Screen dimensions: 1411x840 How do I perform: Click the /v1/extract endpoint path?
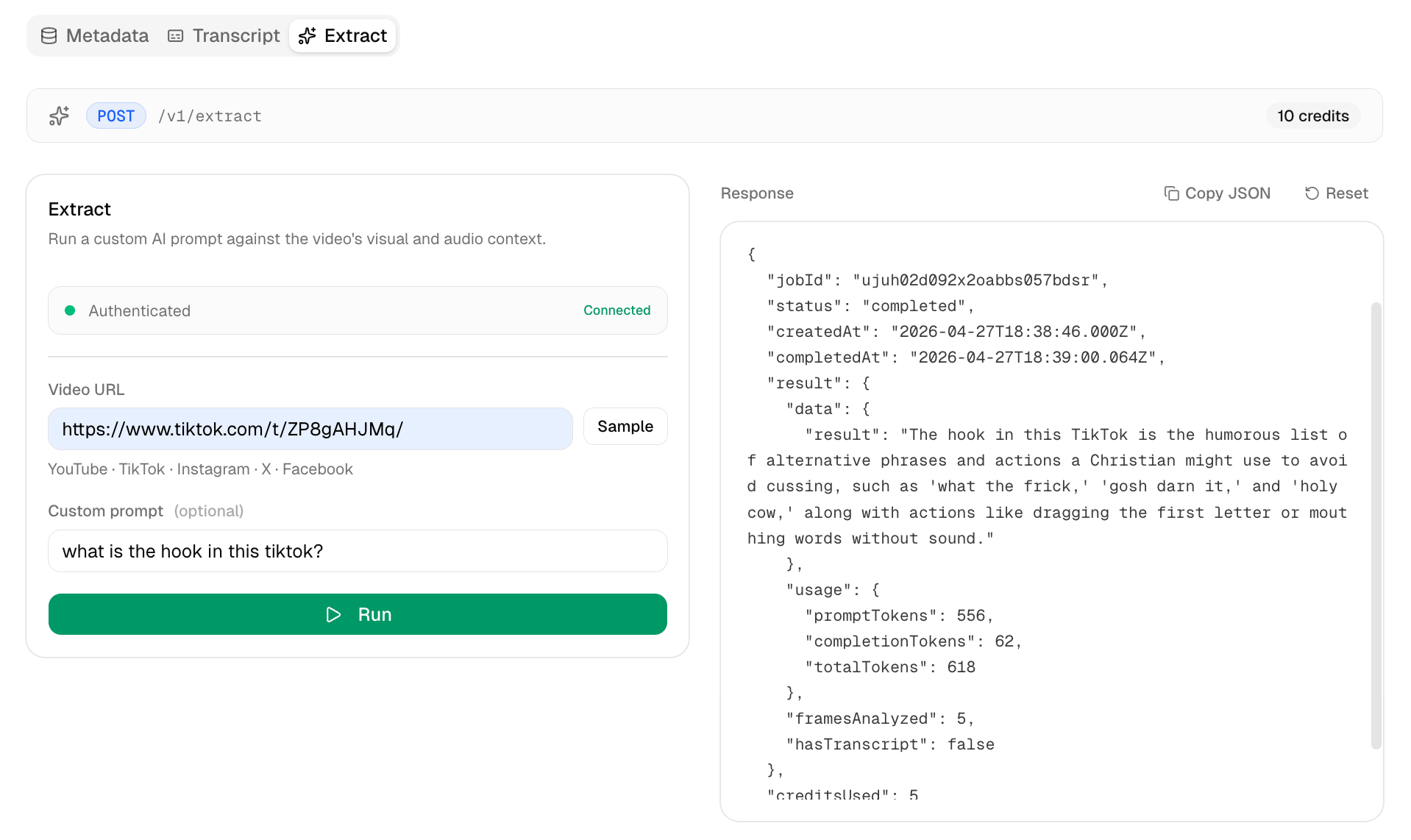[x=210, y=116]
